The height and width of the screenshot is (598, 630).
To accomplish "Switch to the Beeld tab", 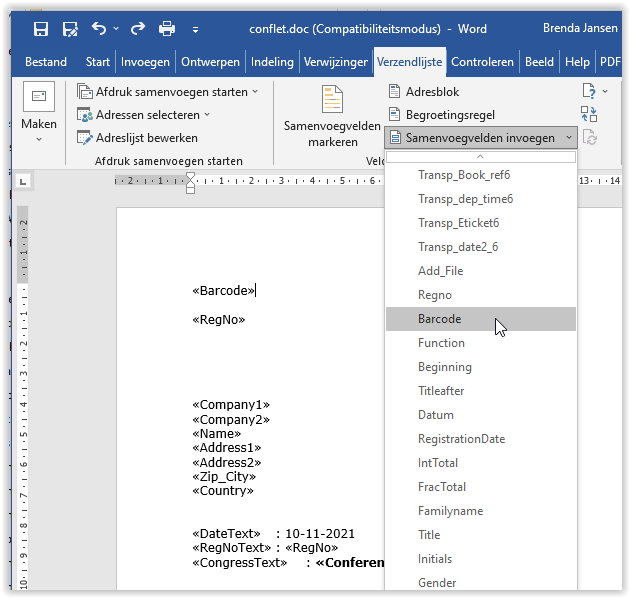I will coord(539,62).
